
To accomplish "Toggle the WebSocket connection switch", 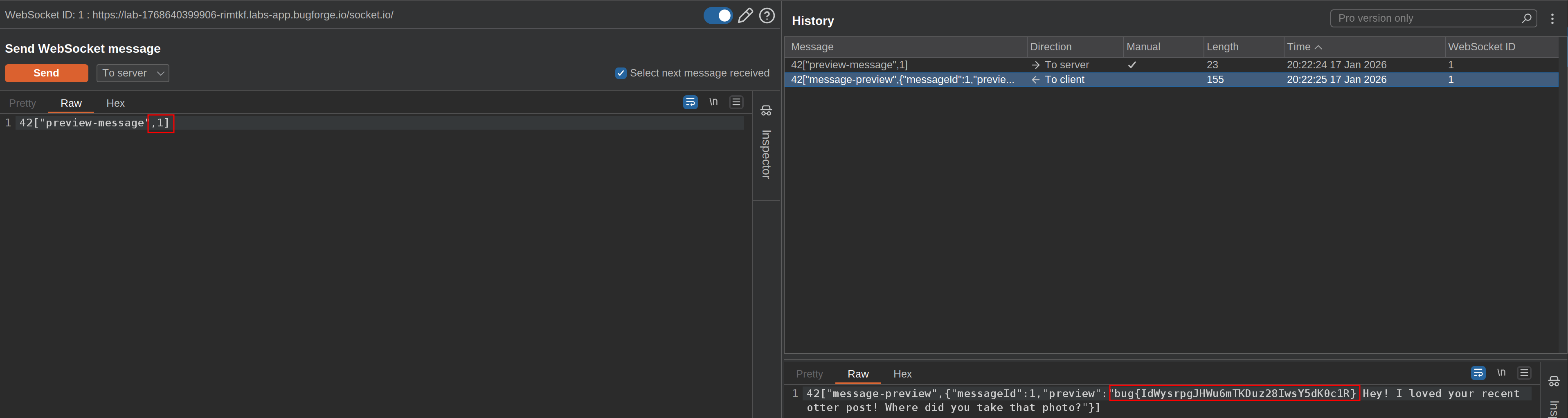I will click(718, 16).
